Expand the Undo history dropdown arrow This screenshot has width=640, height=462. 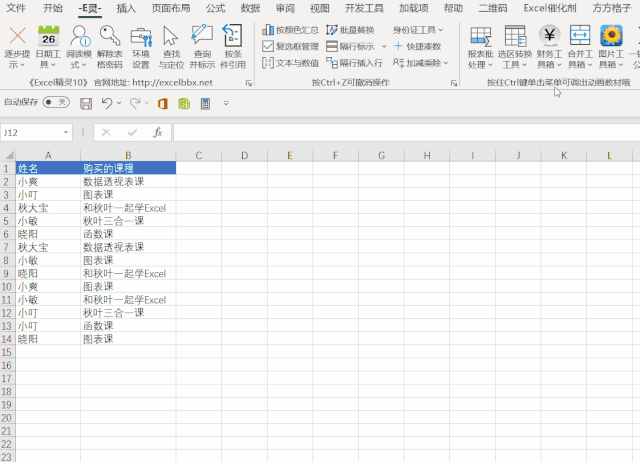pyautogui.click(x=119, y=103)
